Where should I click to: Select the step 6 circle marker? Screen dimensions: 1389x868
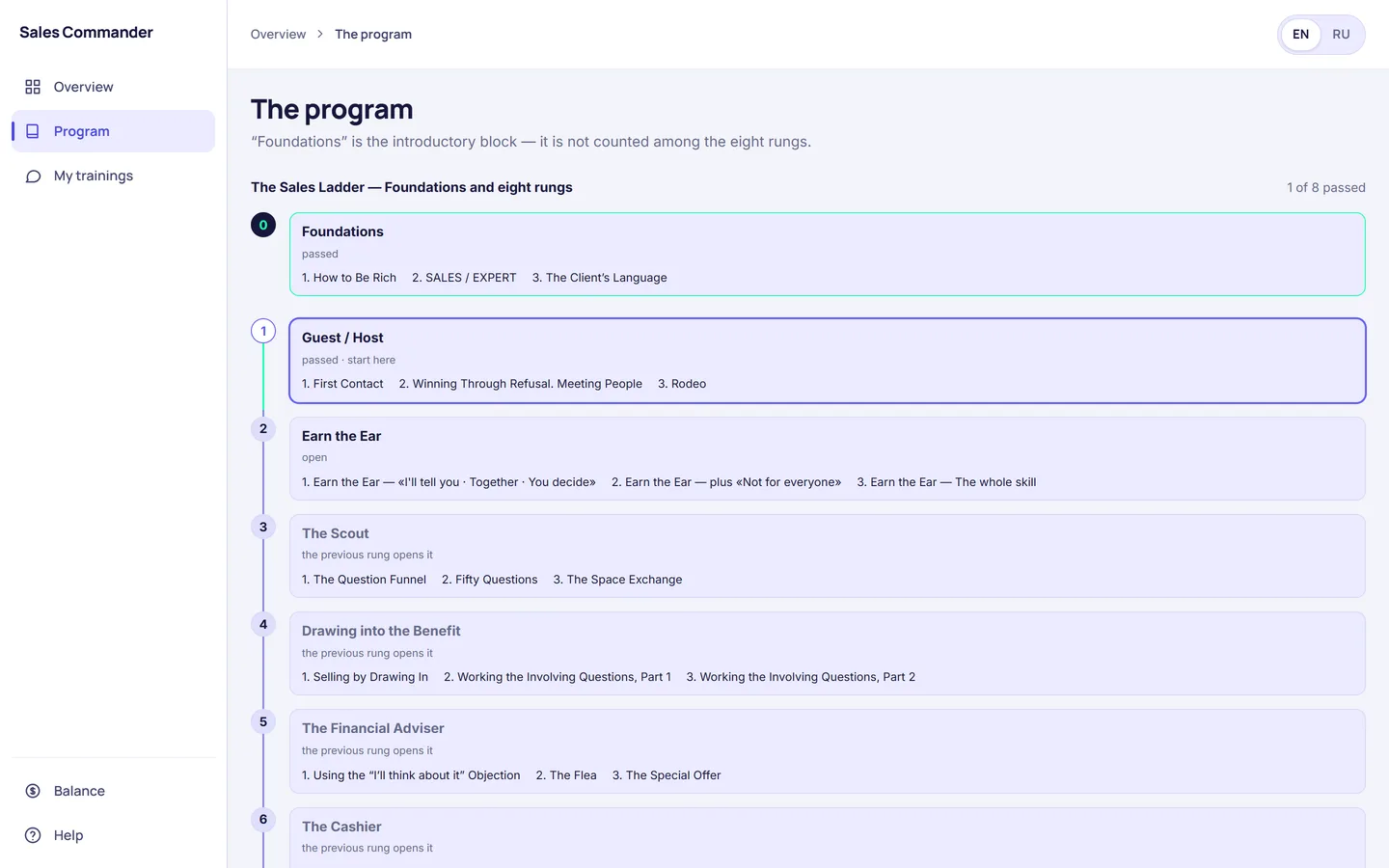(x=263, y=820)
